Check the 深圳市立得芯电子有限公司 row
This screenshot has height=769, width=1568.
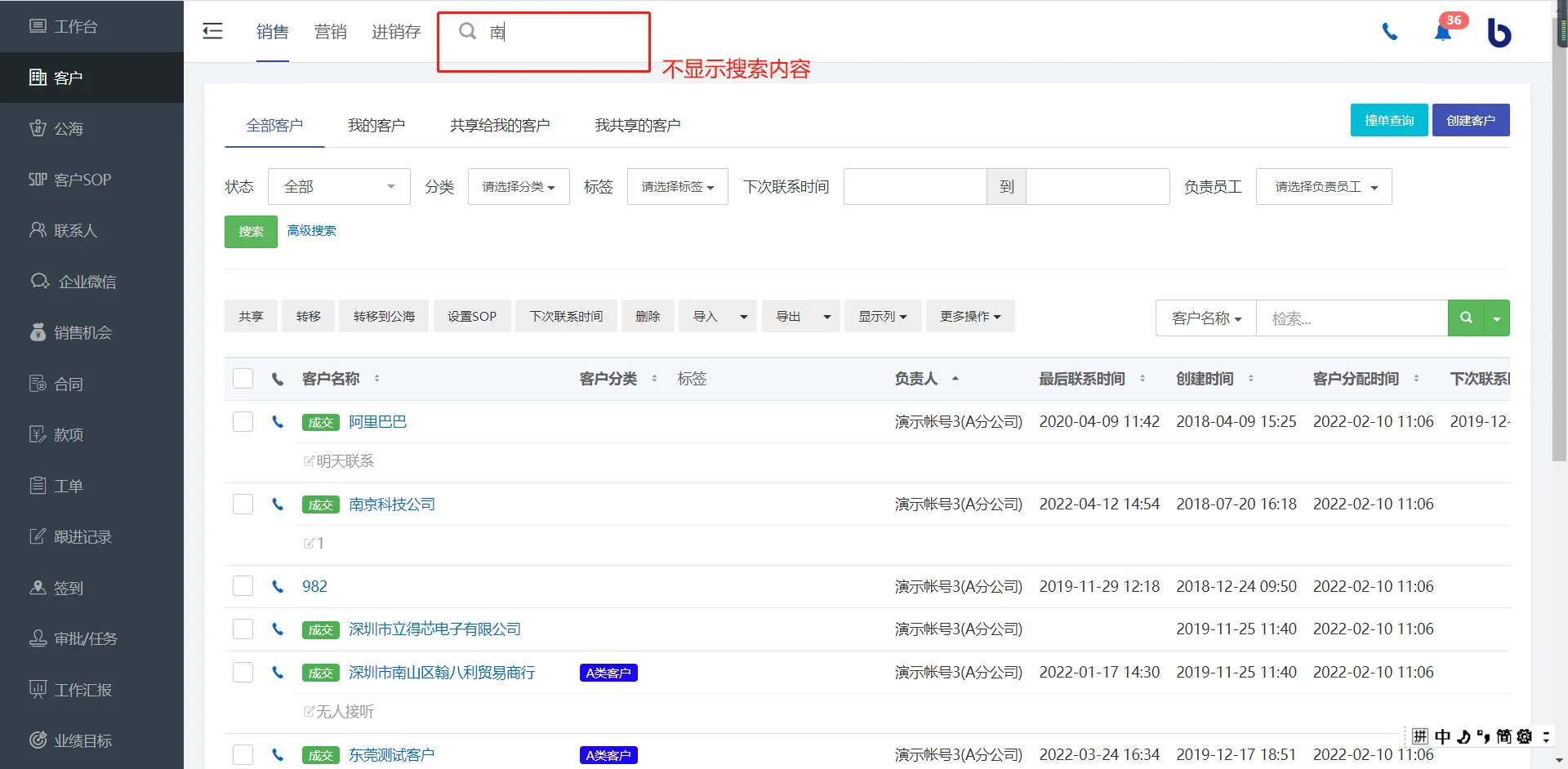coord(243,629)
